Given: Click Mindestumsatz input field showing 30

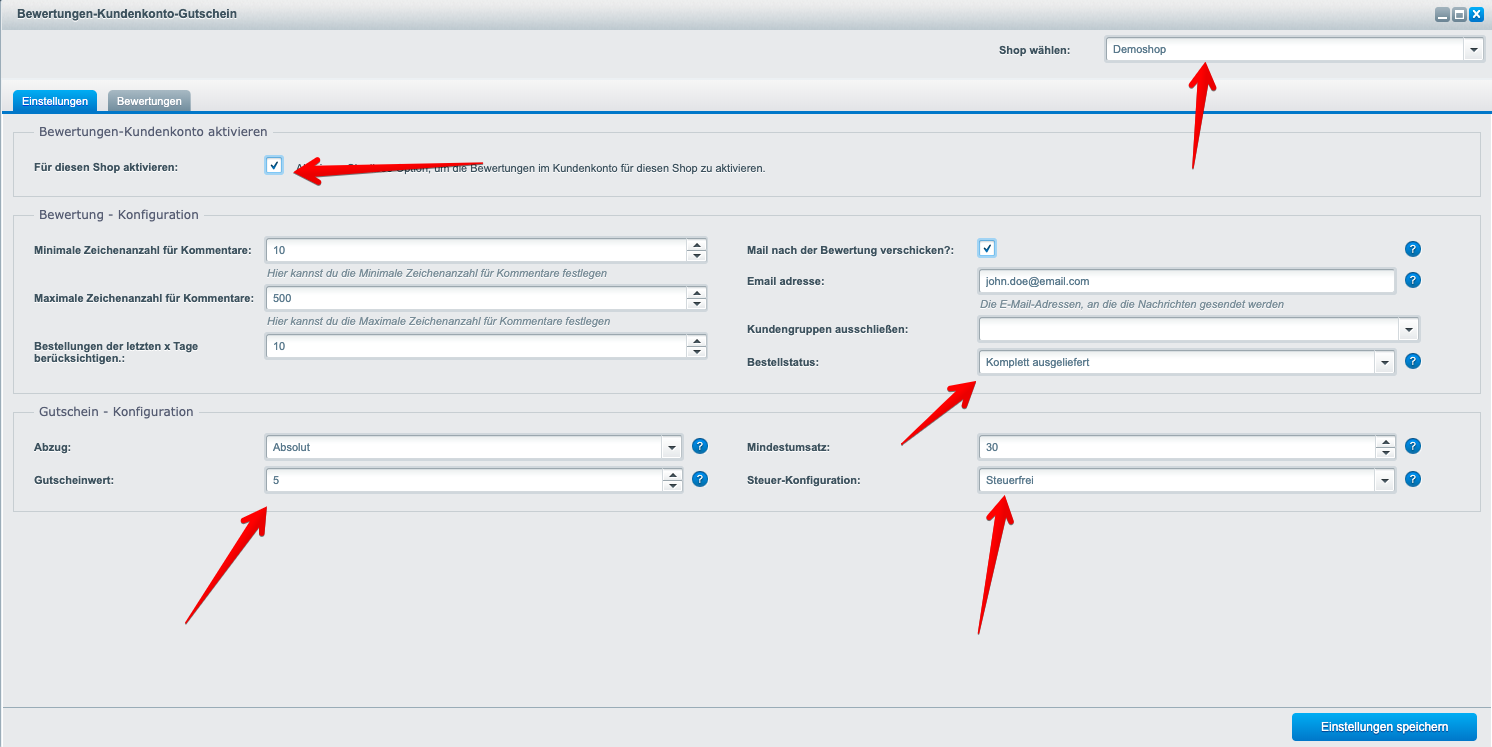Looking at the screenshot, I should (x=1178, y=447).
